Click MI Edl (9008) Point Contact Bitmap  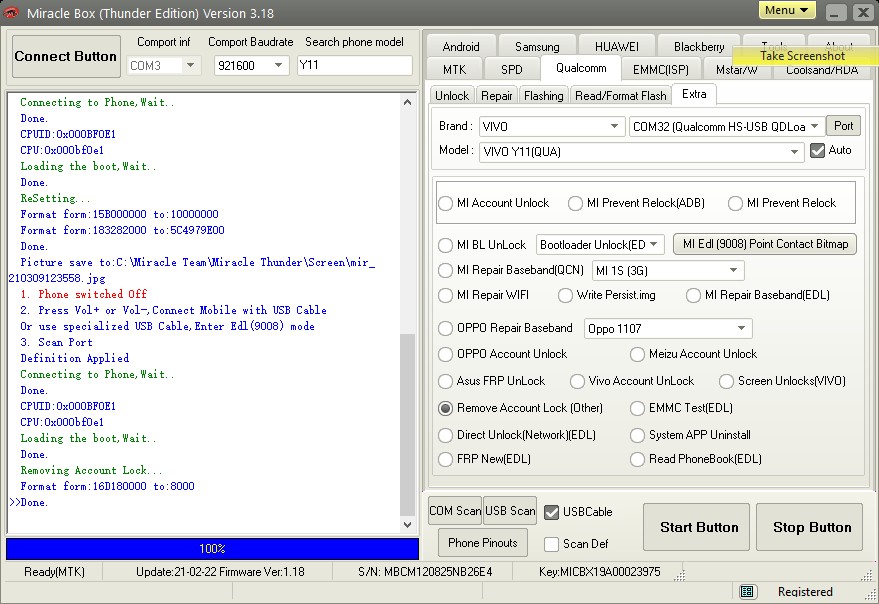pos(765,244)
